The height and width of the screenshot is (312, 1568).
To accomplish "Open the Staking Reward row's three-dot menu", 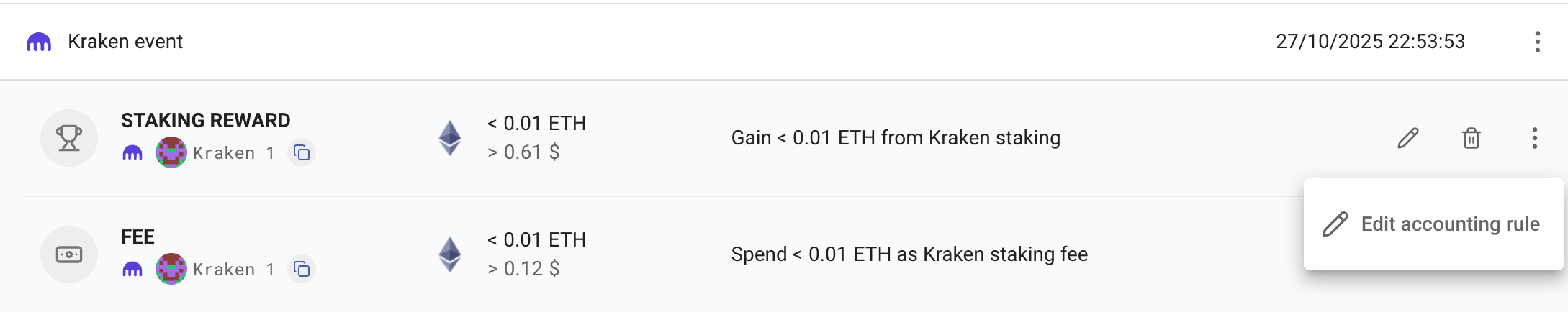I will point(1534,138).
